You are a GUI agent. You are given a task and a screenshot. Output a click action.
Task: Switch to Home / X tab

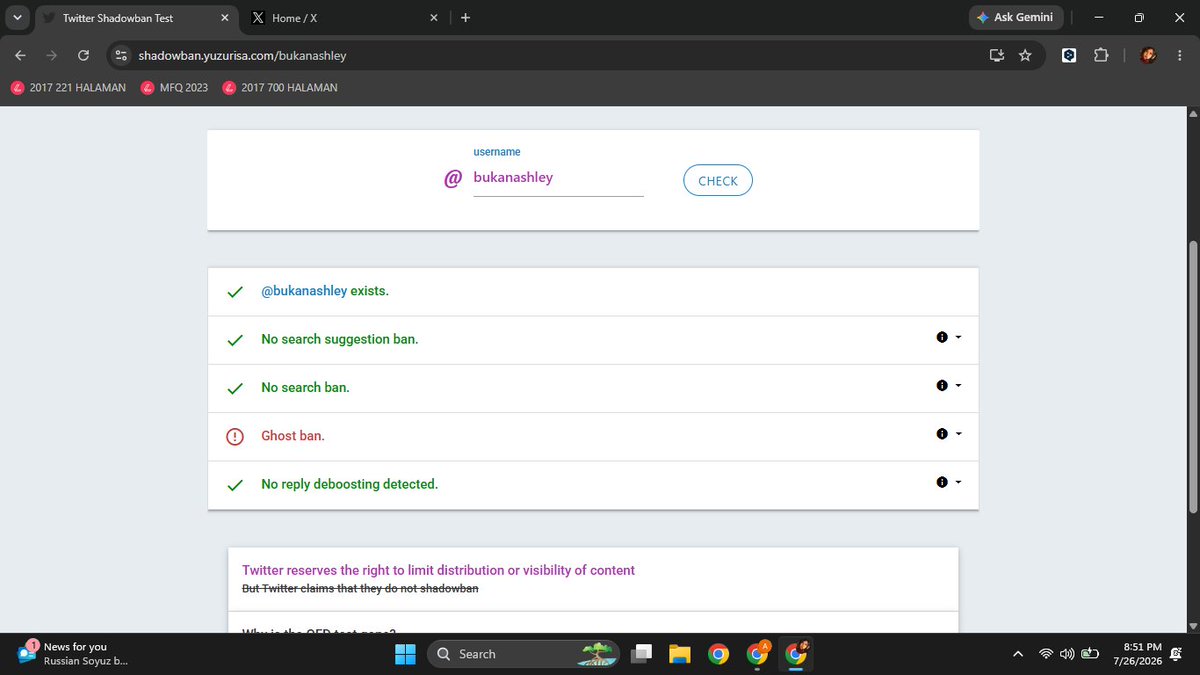point(346,18)
